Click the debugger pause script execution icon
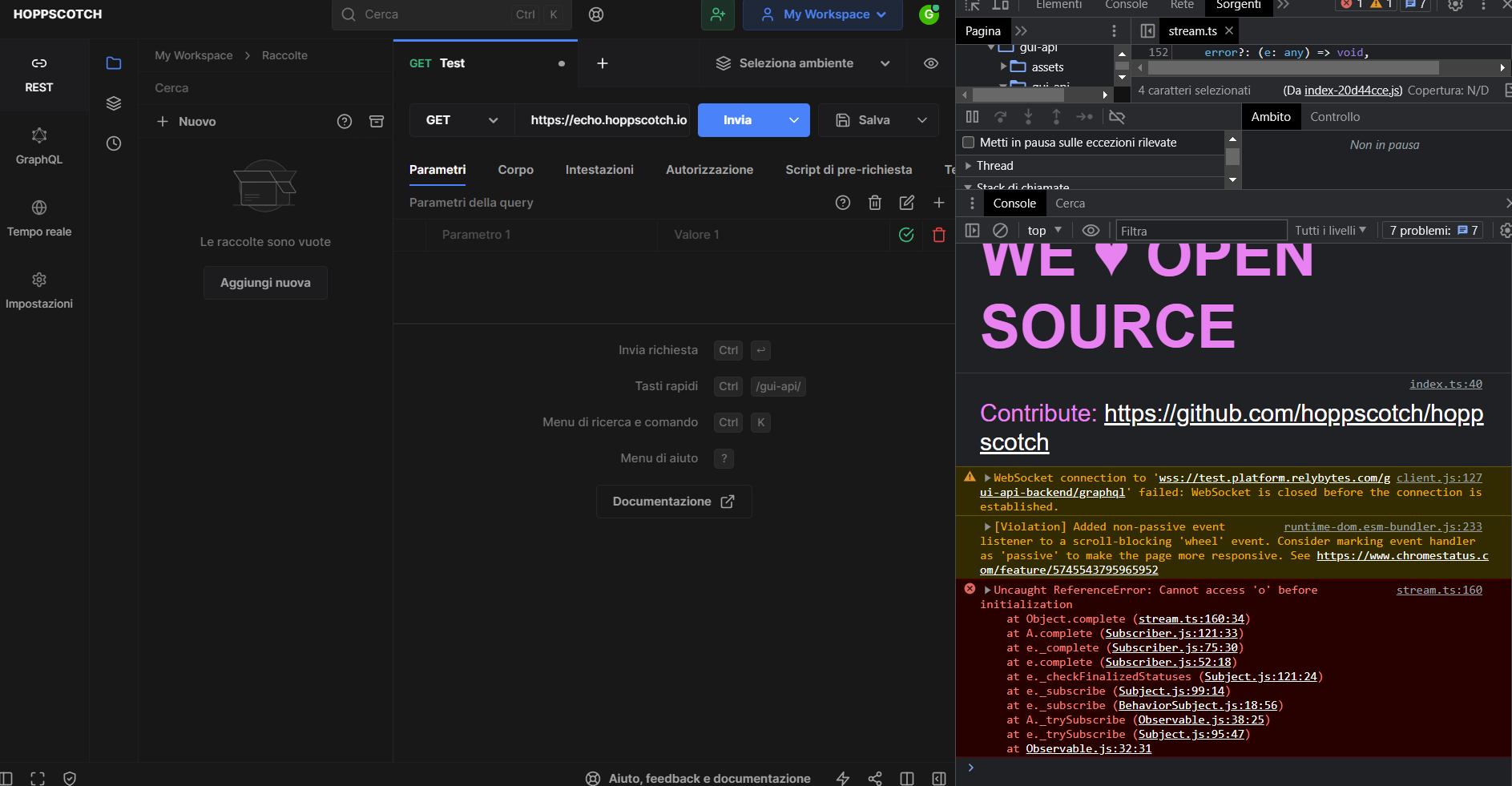This screenshot has width=1512, height=786. (972, 117)
